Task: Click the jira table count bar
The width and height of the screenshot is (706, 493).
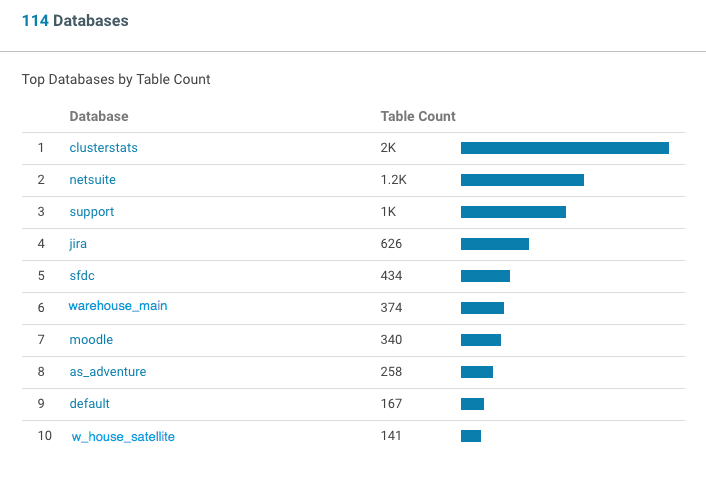Action: tap(494, 244)
